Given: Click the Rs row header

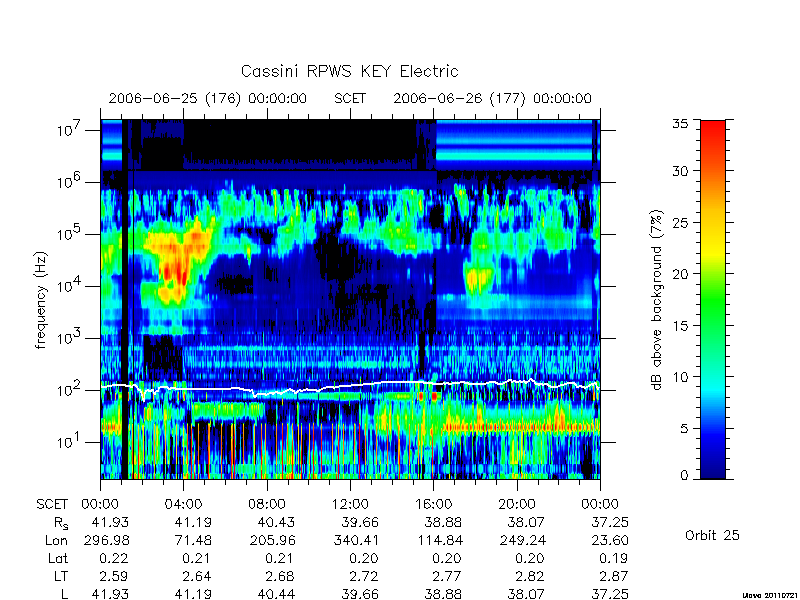Looking at the screenshot, I should click(61, 523).
